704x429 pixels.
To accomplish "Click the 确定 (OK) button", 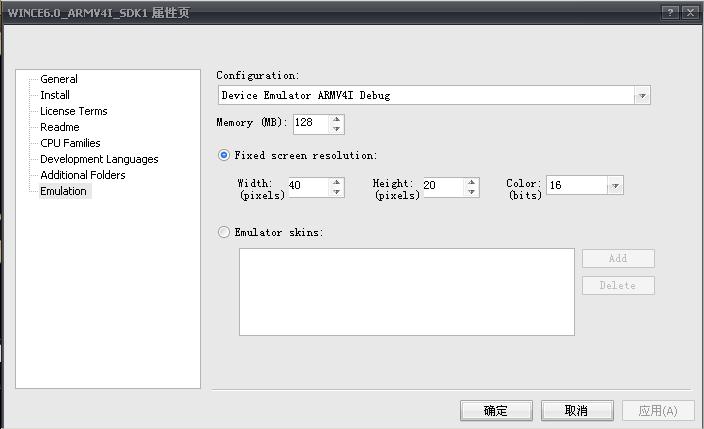I will coord(496,411).
